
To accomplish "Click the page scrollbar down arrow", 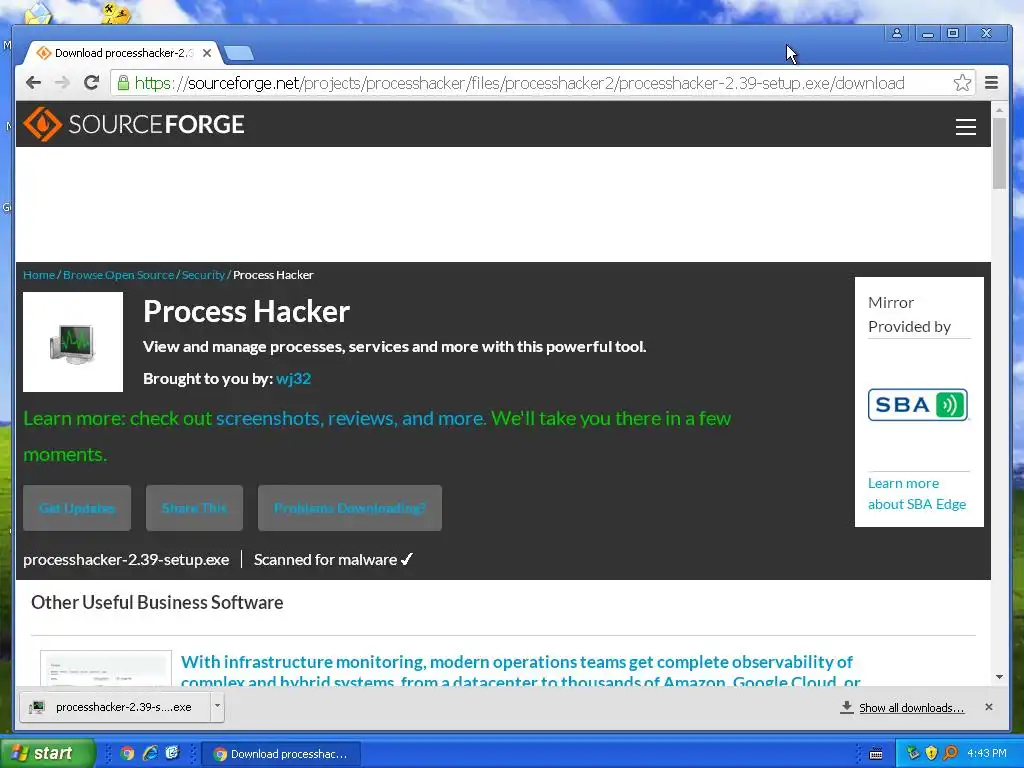I will point(999,677).
